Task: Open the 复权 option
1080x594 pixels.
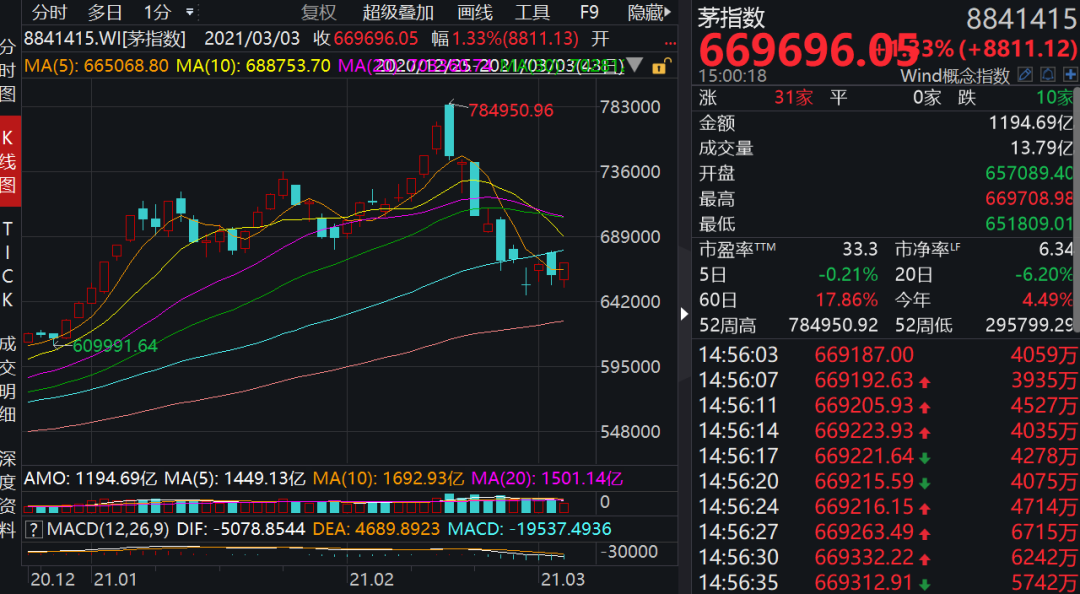Action: [319, 12]
